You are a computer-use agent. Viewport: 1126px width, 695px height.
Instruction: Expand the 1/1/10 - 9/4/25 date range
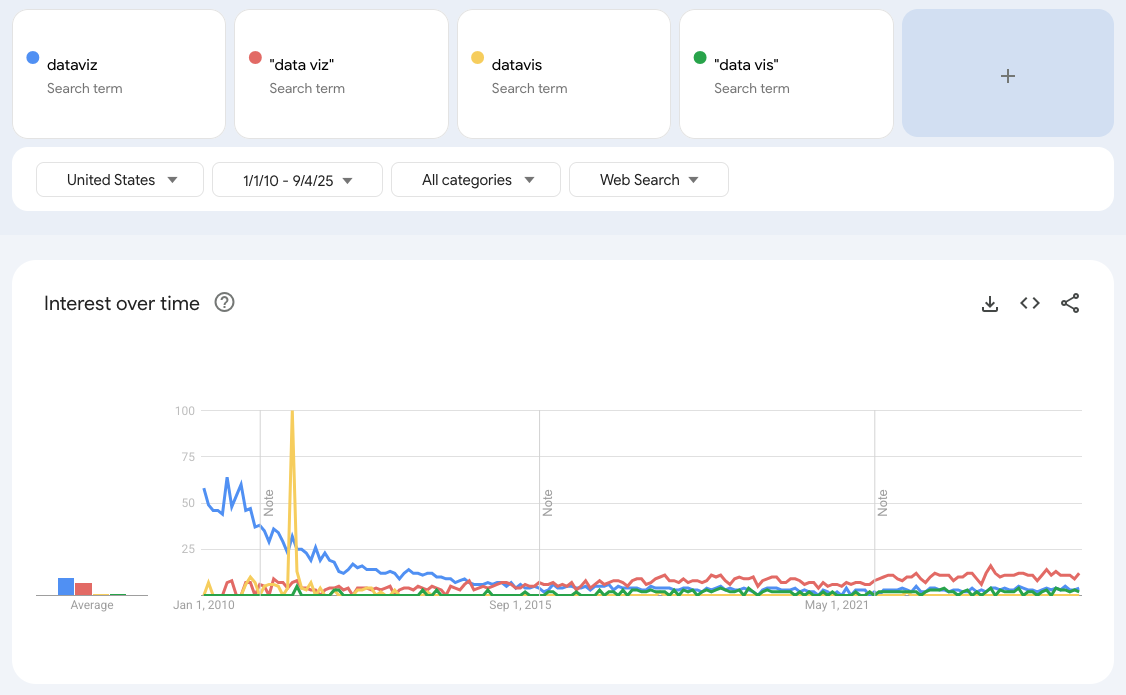[x=297, y=180]
